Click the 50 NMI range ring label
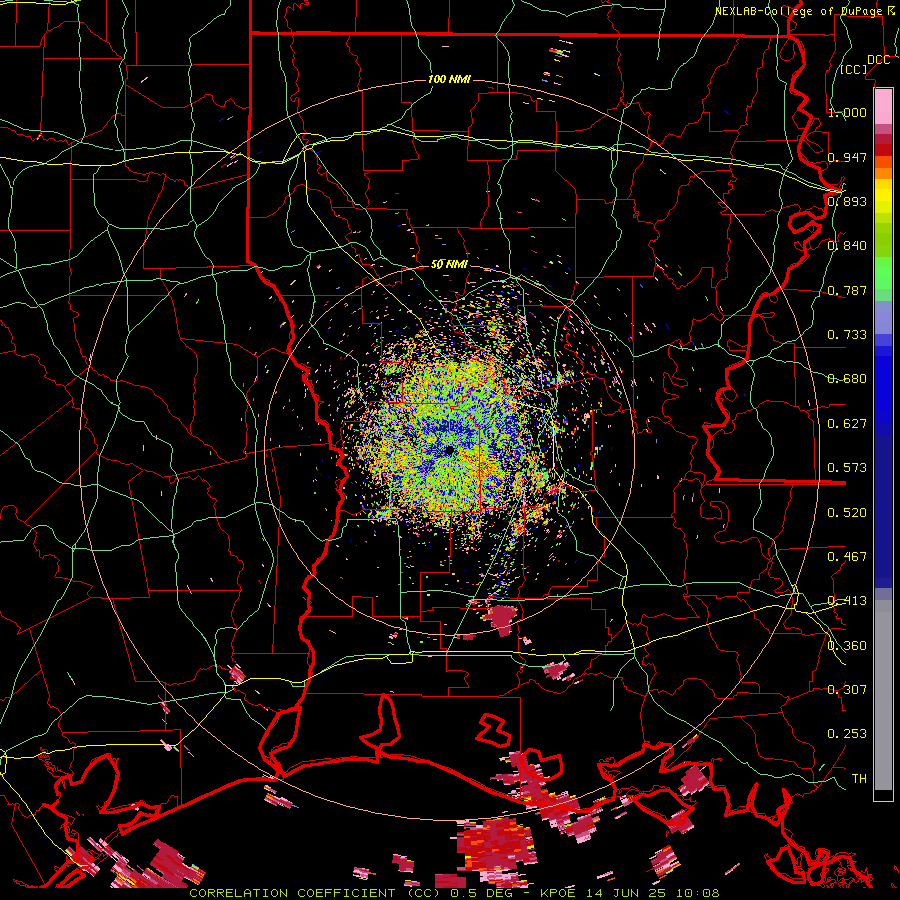This screenshot has width=900, height=900. click(x=449, y=265)
